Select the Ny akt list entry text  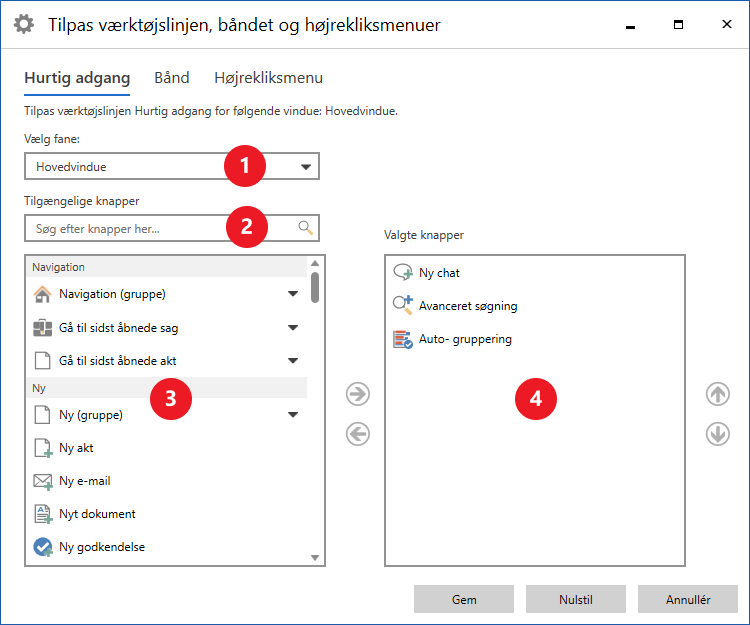point(76,448)
